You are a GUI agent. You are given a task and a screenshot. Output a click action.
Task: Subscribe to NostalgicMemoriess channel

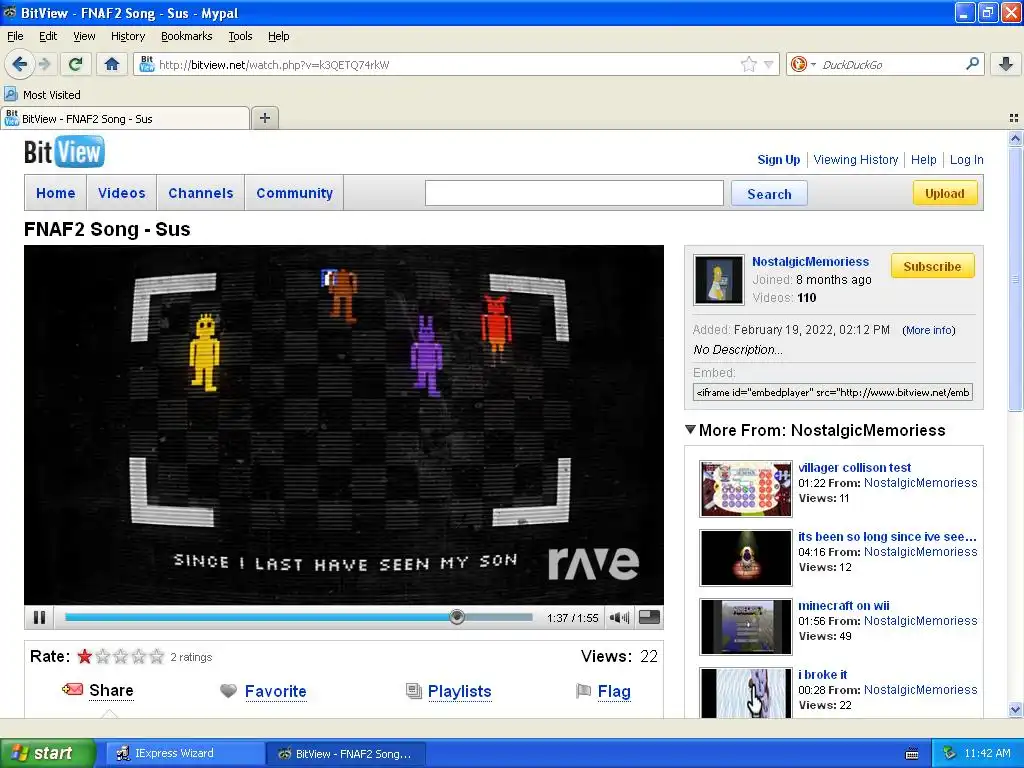pyautogui.click(x=932, y=266)
